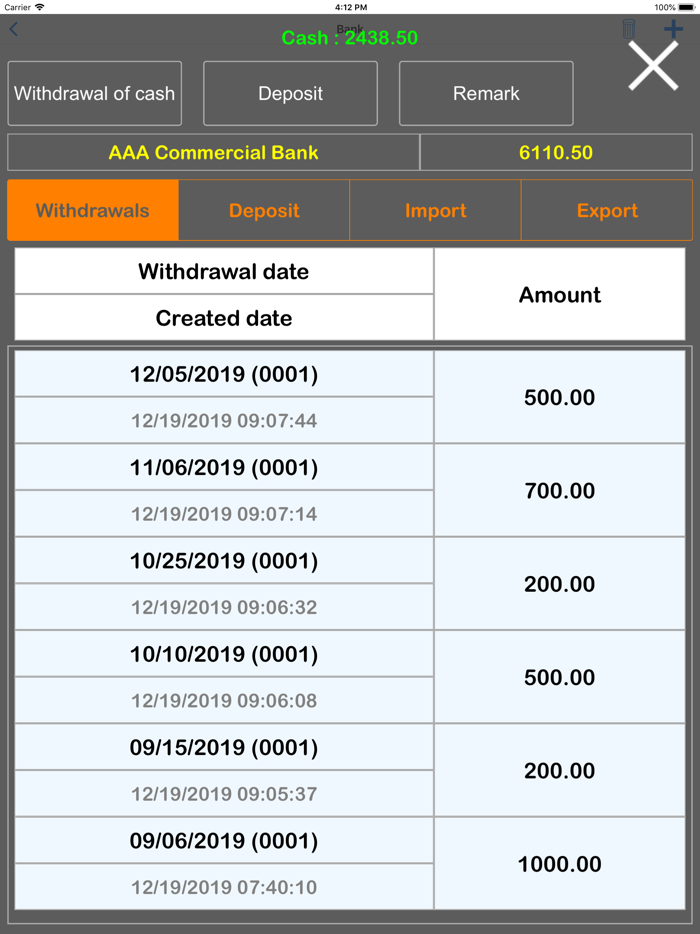Tap the plus icon to add a transaction
This screenshot has width=700, height=934.
point(673,29)
